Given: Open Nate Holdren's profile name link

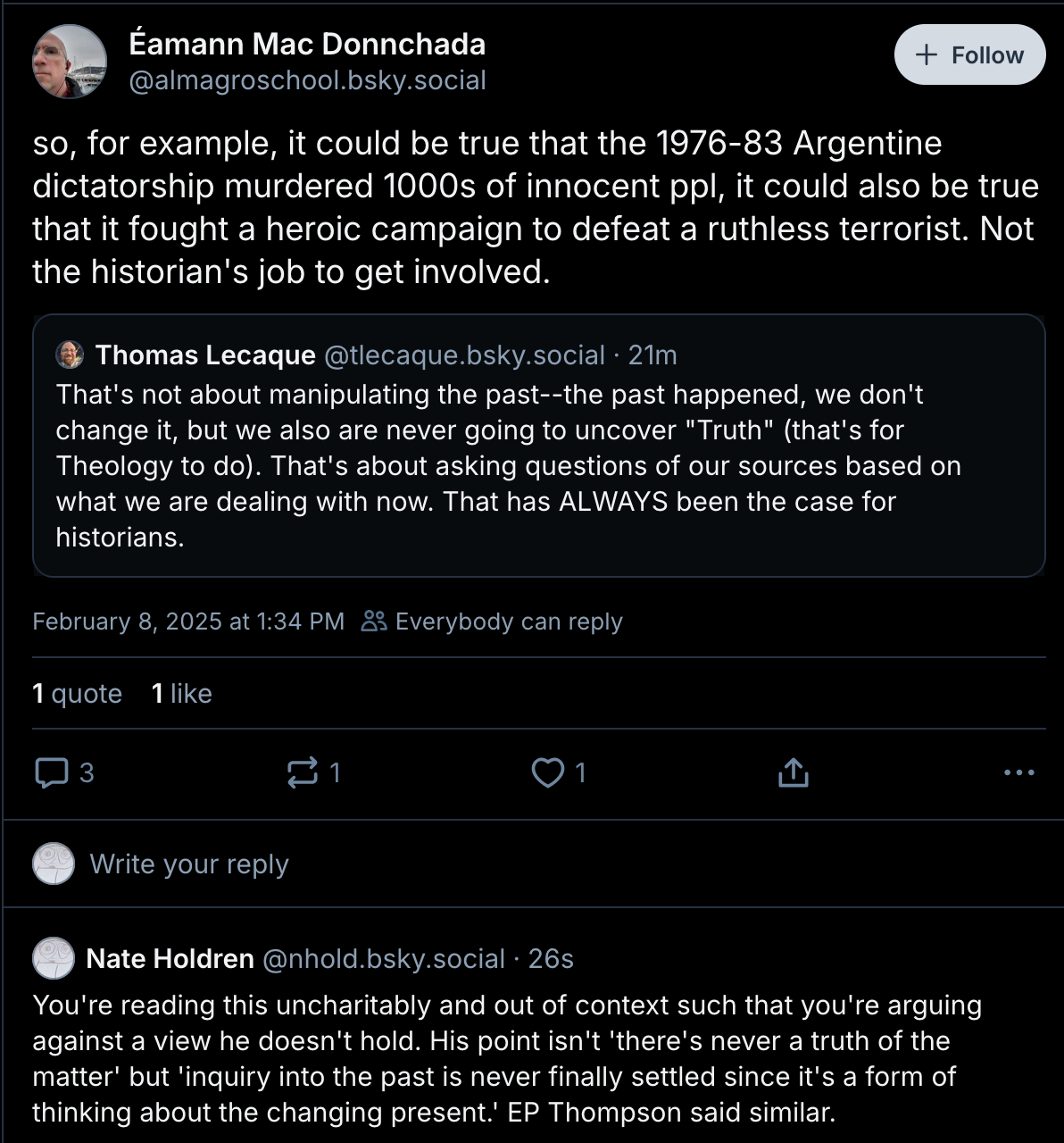Looking at the screenshot, I should coord(170,958).
